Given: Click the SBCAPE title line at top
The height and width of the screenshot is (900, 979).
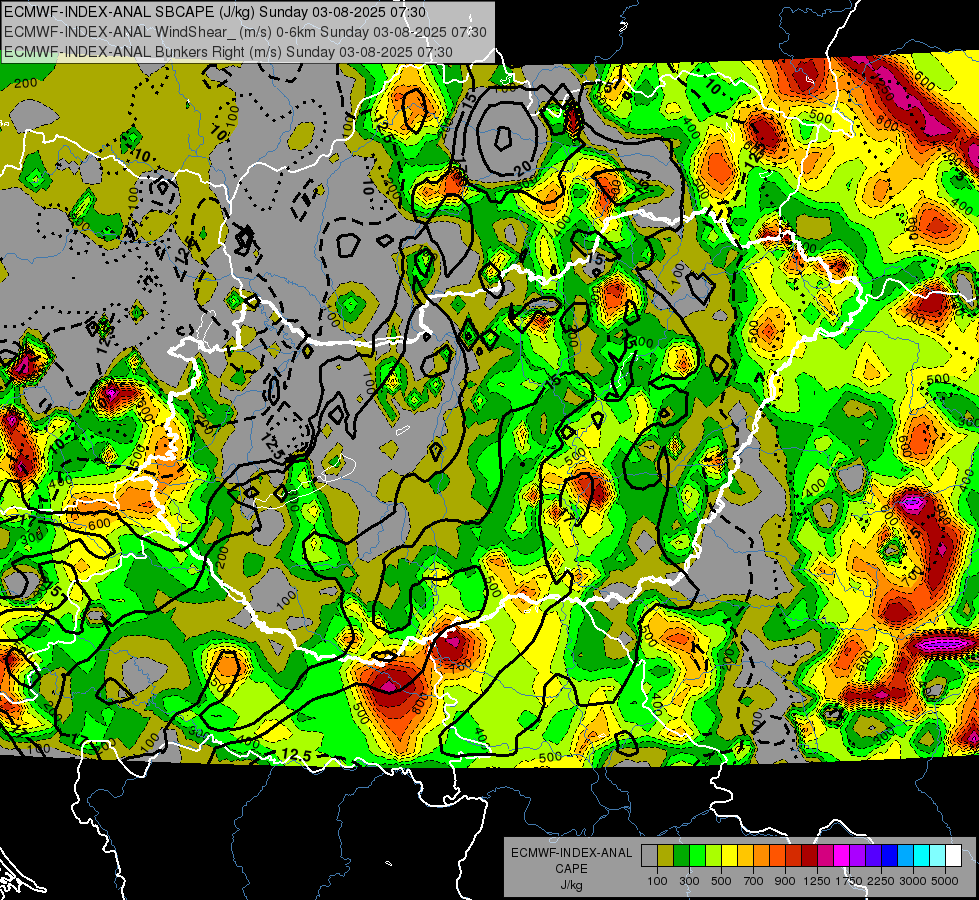Looking at the screenshot, I should tap(215, 12).
